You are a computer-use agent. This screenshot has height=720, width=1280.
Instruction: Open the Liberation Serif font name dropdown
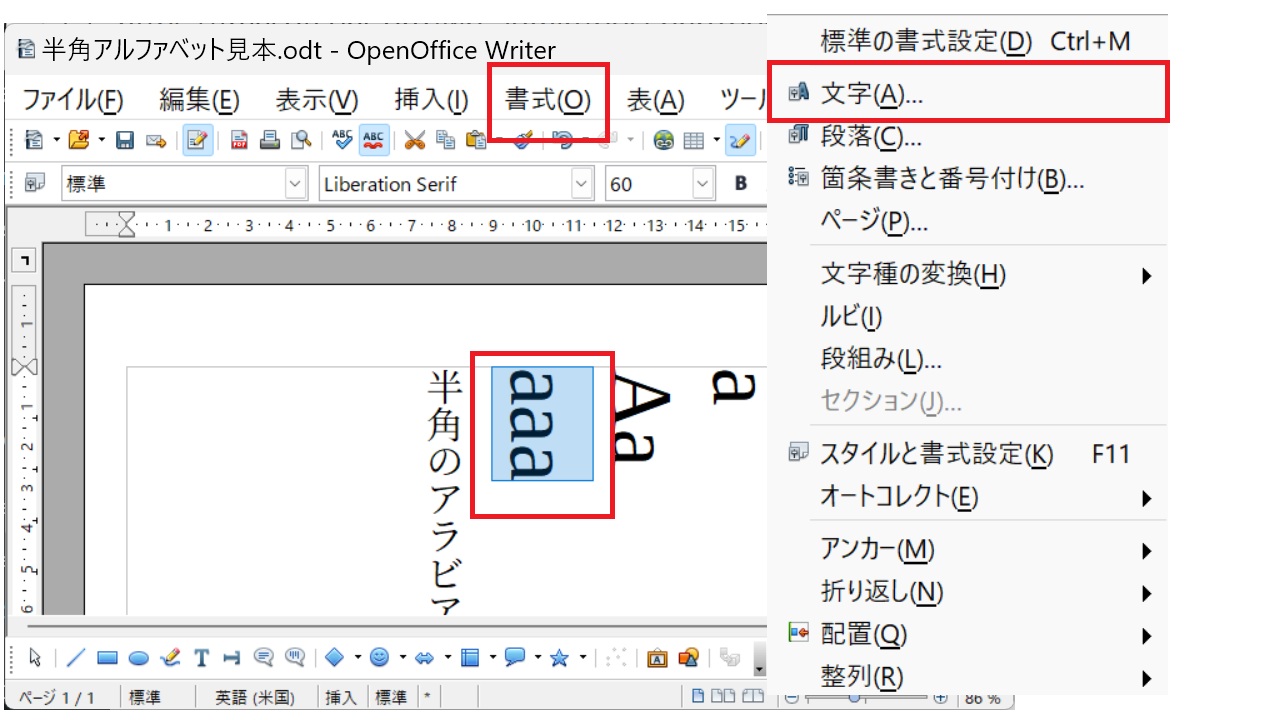pyautogui.click(x=581, y=183)
